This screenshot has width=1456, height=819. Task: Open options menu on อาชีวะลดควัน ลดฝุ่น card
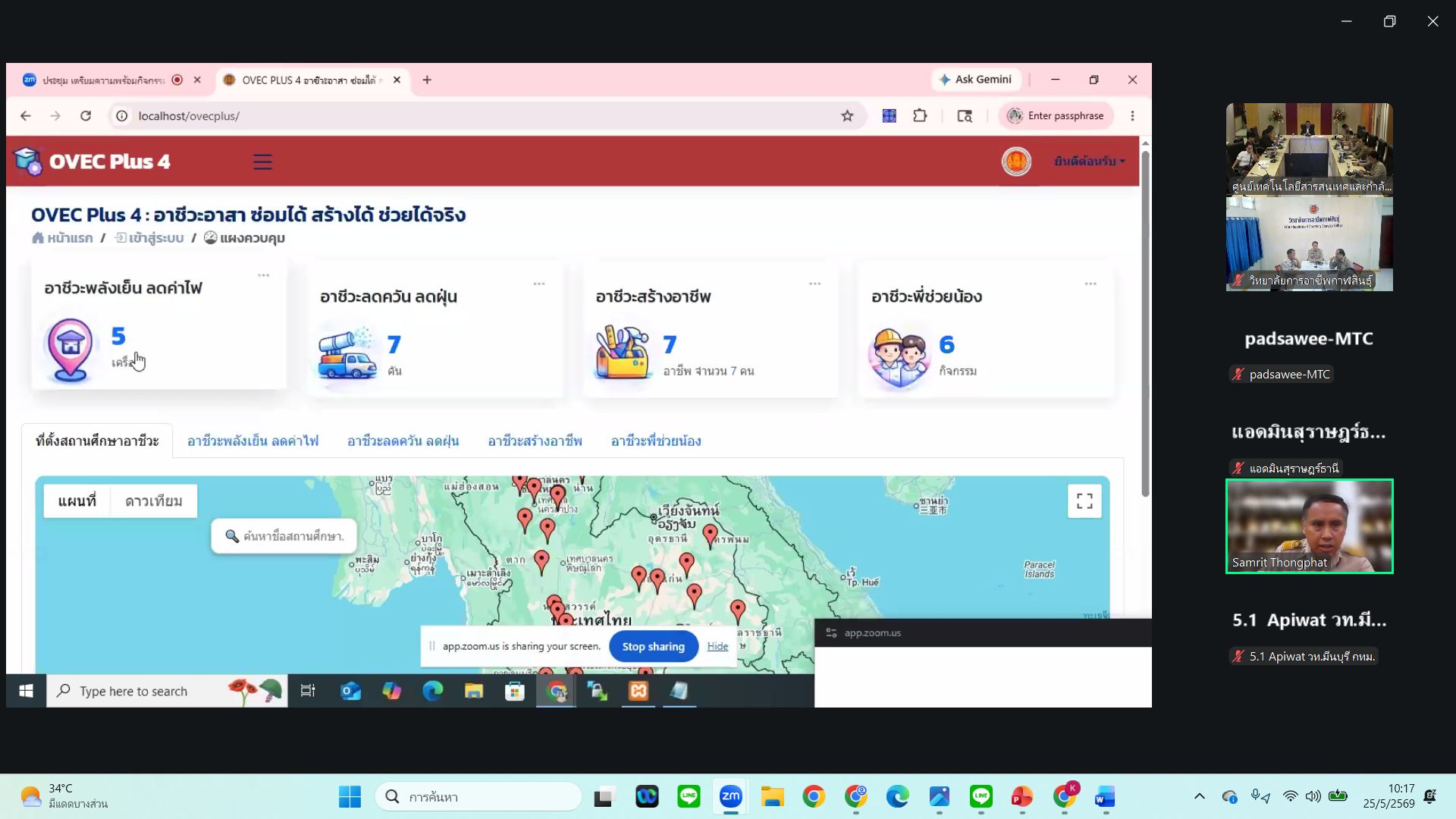539,284
